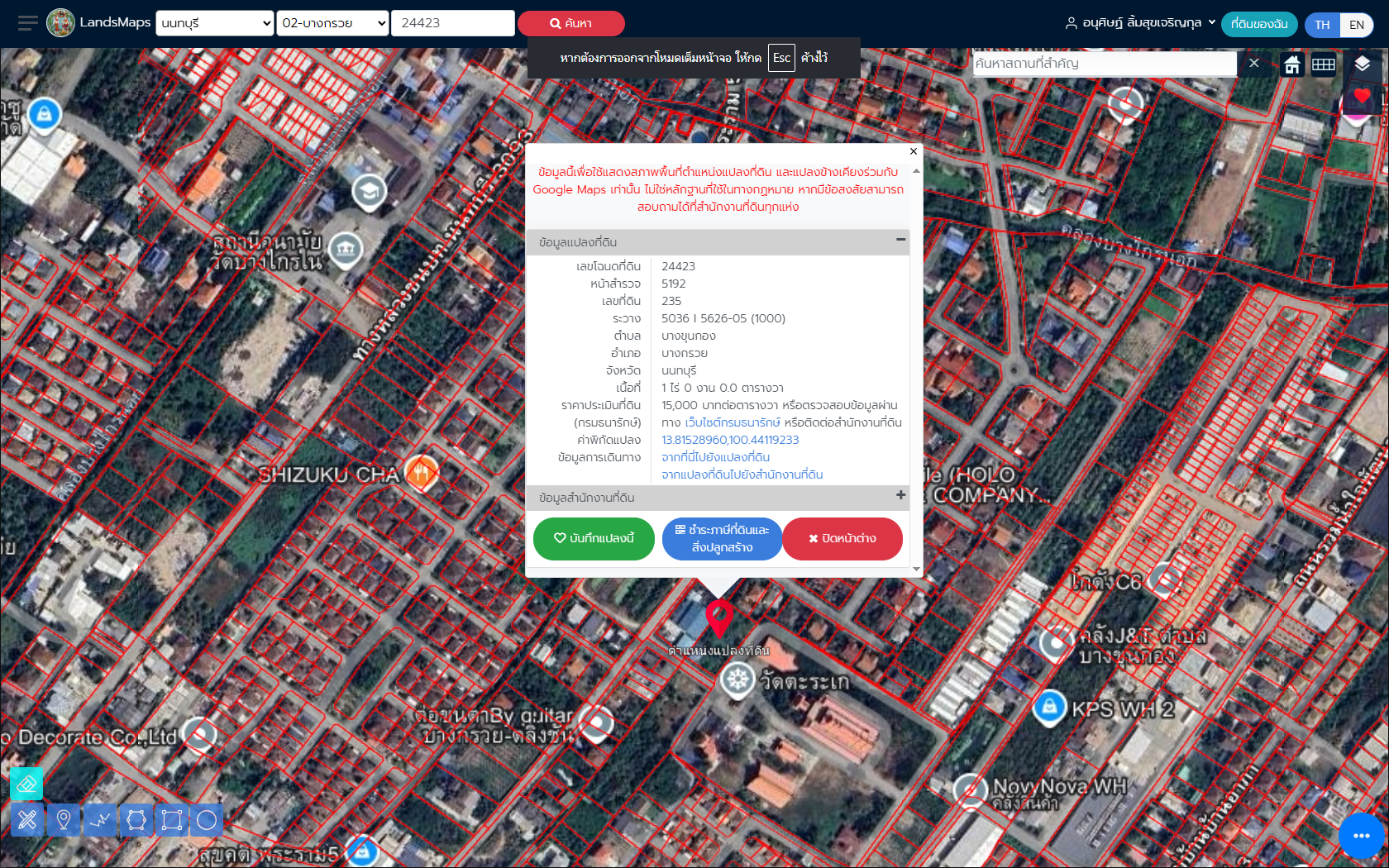The height and width of the screenshot is (868, 1389).
Task: Select the polygon drawing tool
Action: [136, 820]
